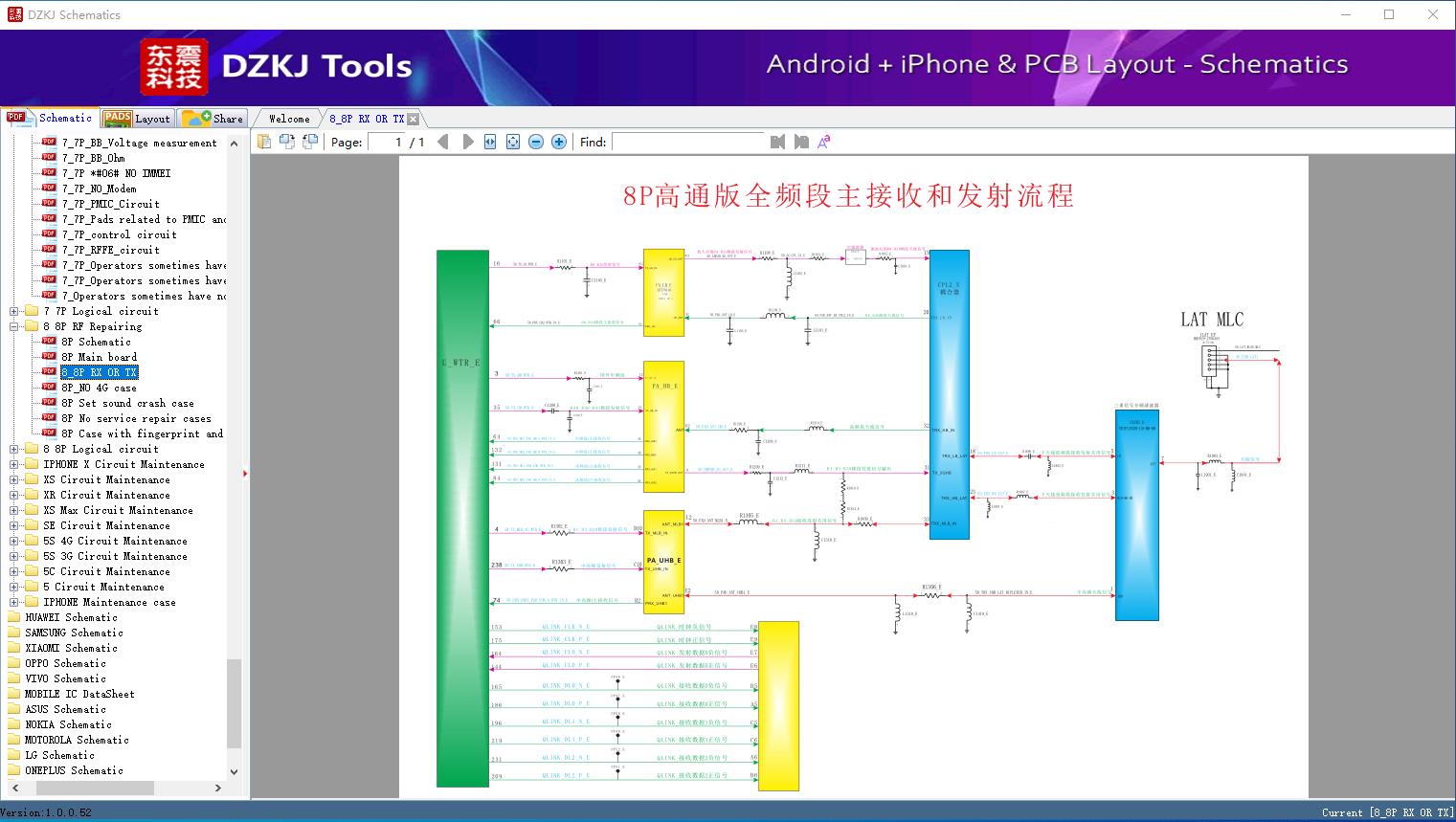This screenshot has width=1456, height=822.
Task: Expand IPHONE X Circuit Maintenance node
Action: [x=14, y=464]
